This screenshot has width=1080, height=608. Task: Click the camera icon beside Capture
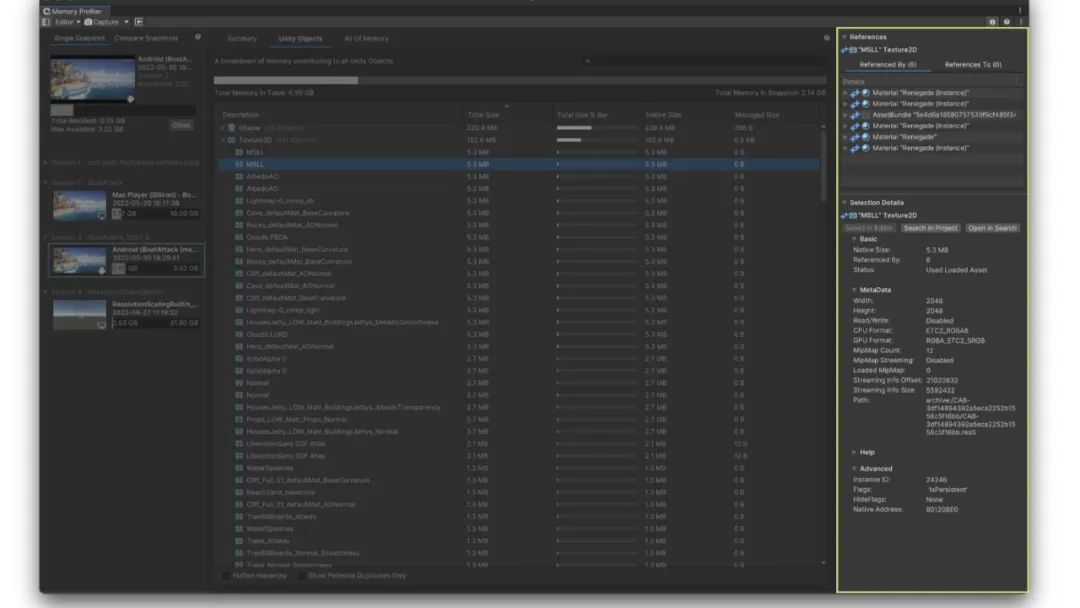coord(89,22)
